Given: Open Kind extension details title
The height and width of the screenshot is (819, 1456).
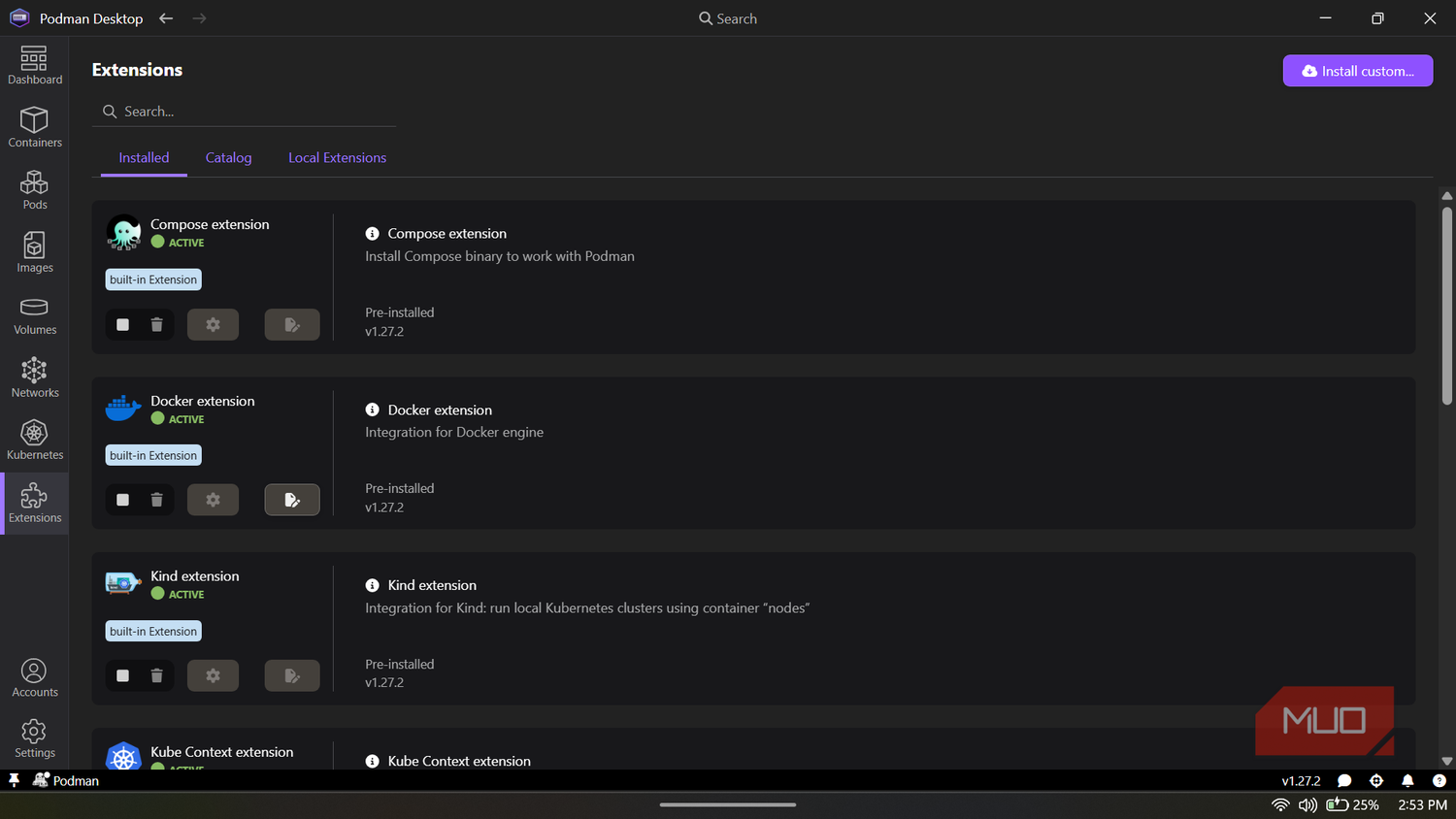Looking at the screenshot, I should pyautogui.click(x=432, y=585).
